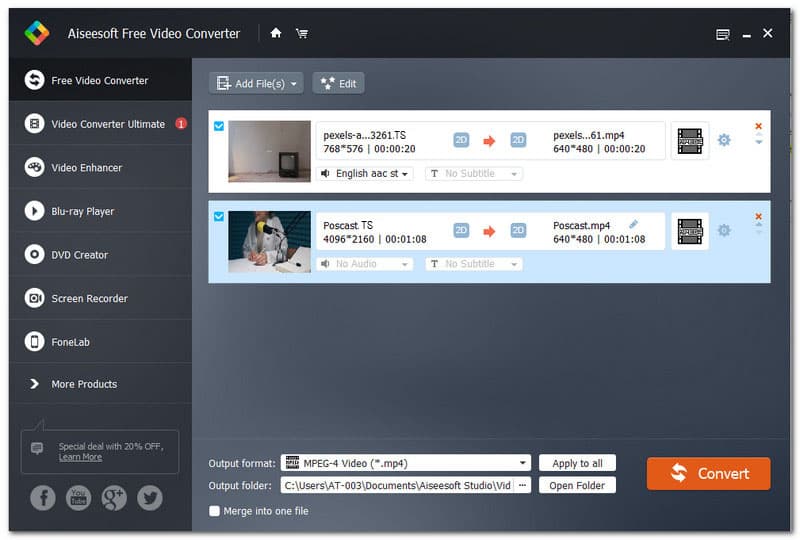Expand the Add File(s) dropdown
Screen dimensions: 800x540
coord(294,84)
